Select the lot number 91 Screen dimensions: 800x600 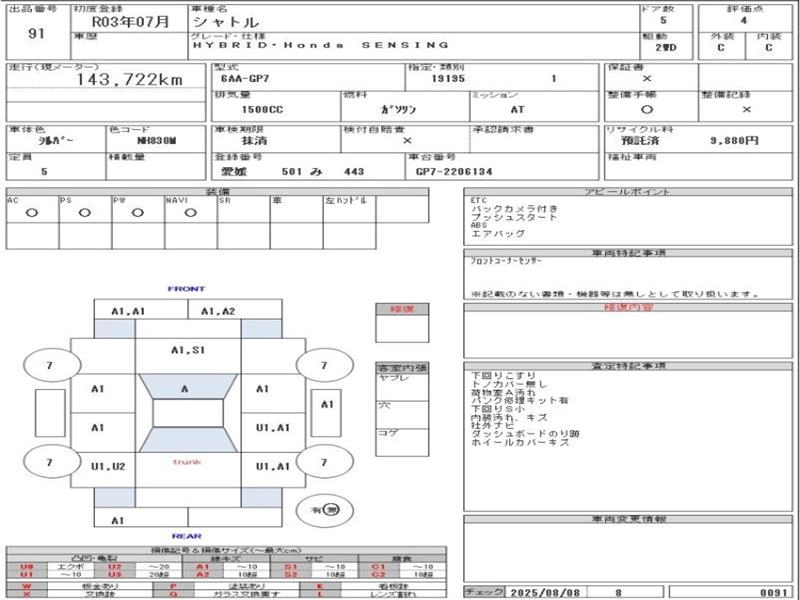coord(36,34)
